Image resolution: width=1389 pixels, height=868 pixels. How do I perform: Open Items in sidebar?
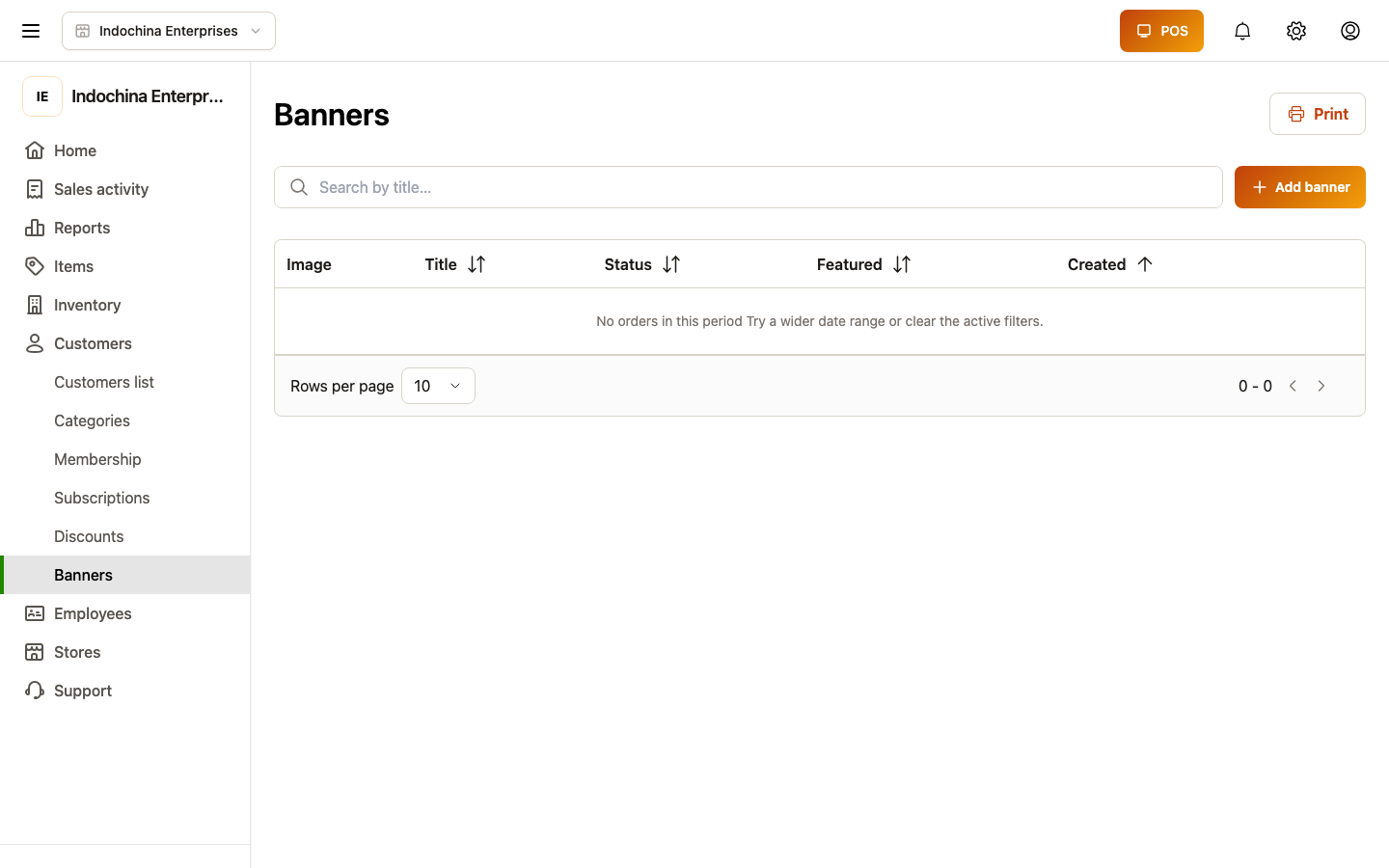tap(125, 266)
